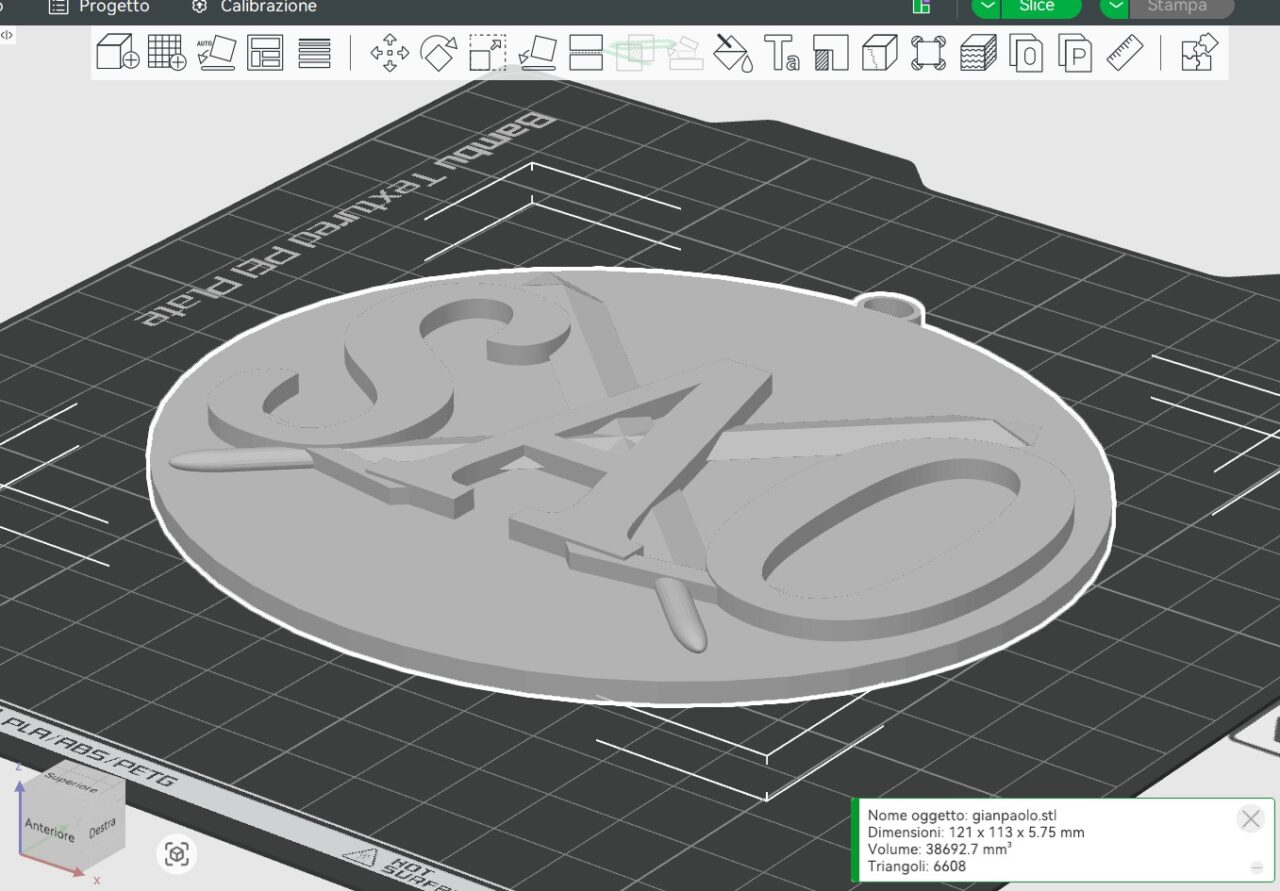Open the Measure ruler tool

[x=1124, y=52]
